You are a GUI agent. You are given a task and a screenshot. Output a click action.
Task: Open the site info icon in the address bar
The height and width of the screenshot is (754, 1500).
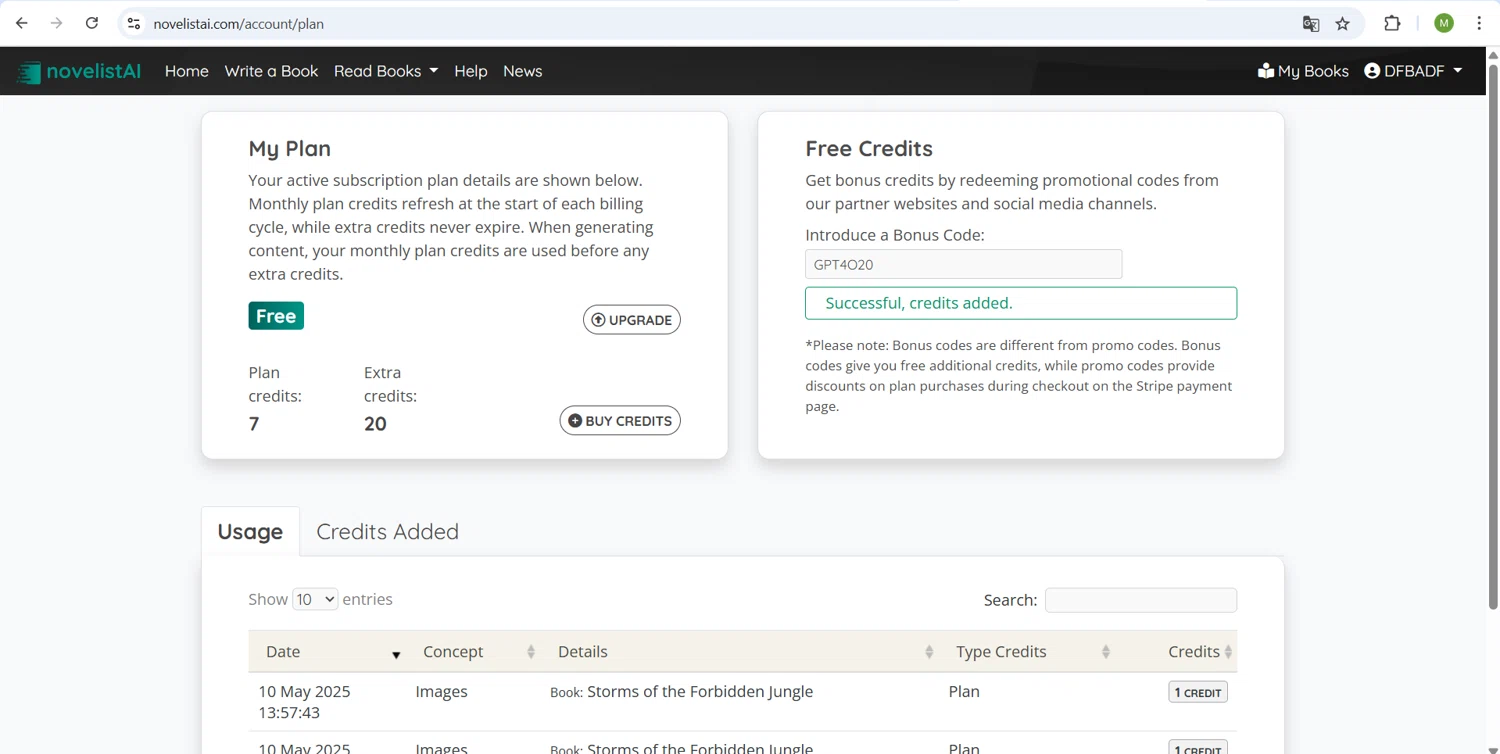pyautogui.click(x=134, y=23)
